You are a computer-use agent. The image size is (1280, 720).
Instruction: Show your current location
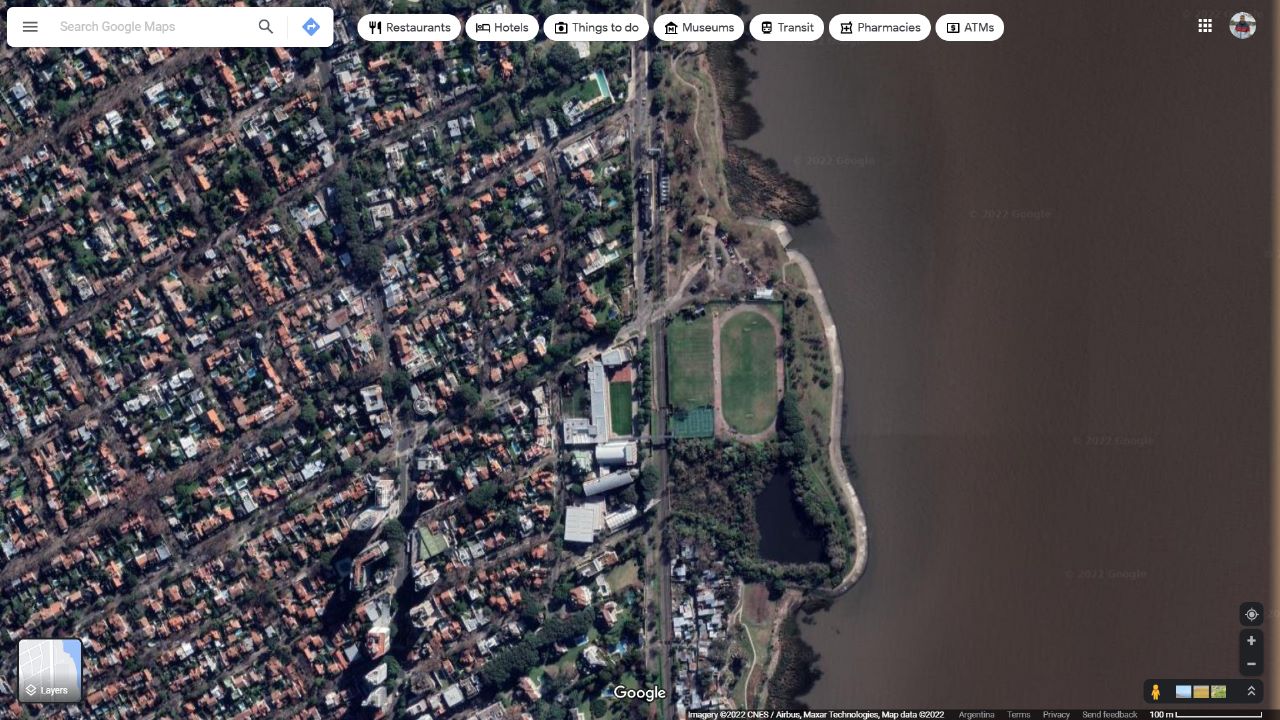pyautogui.click(x=1251, y=614)
